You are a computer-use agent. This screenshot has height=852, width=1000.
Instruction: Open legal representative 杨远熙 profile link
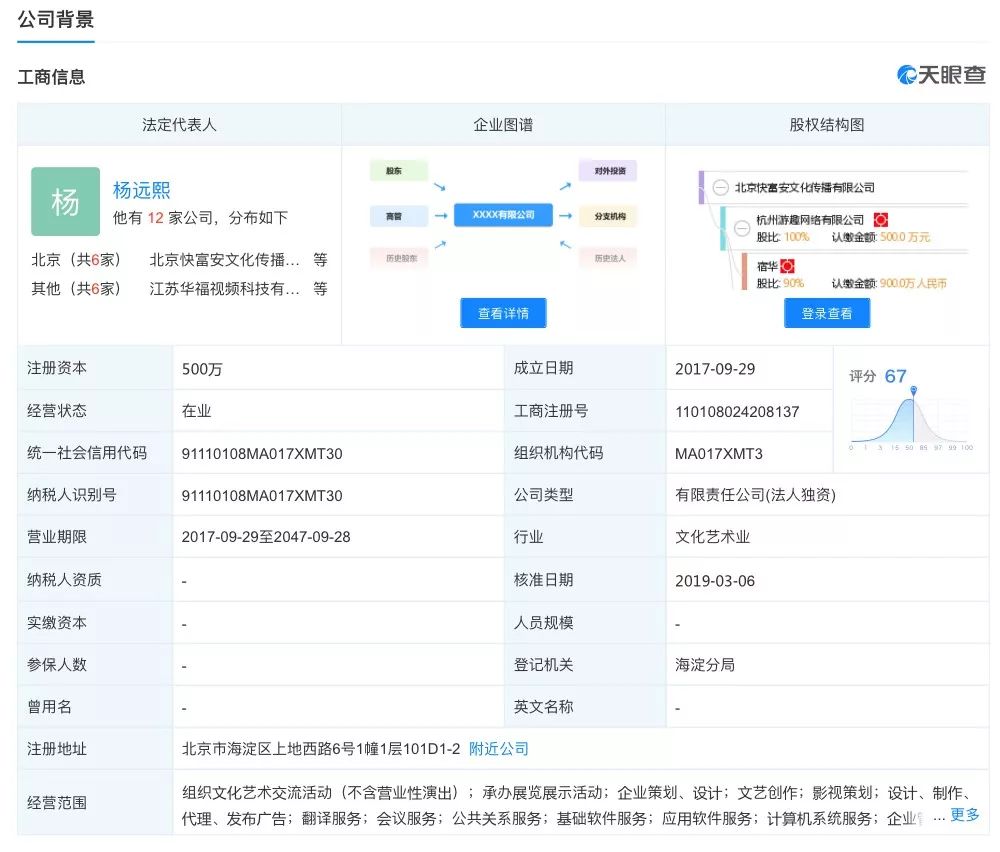click(x=142, y=190)
